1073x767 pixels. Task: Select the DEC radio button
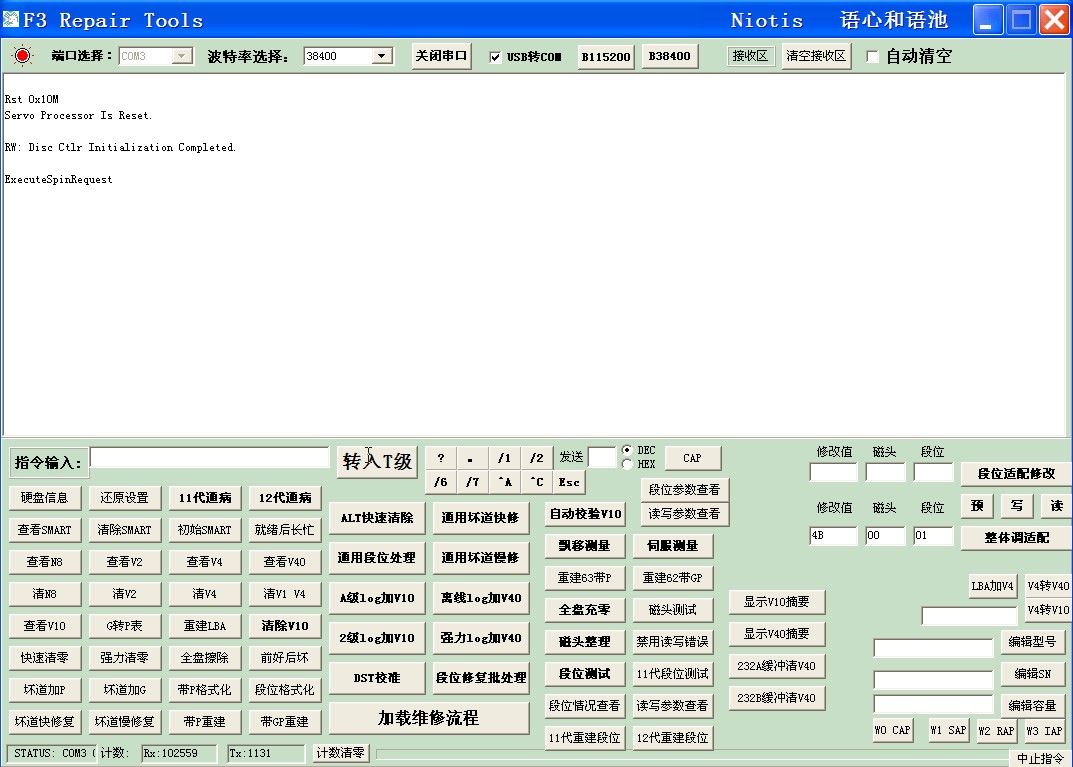pos(627,450)
